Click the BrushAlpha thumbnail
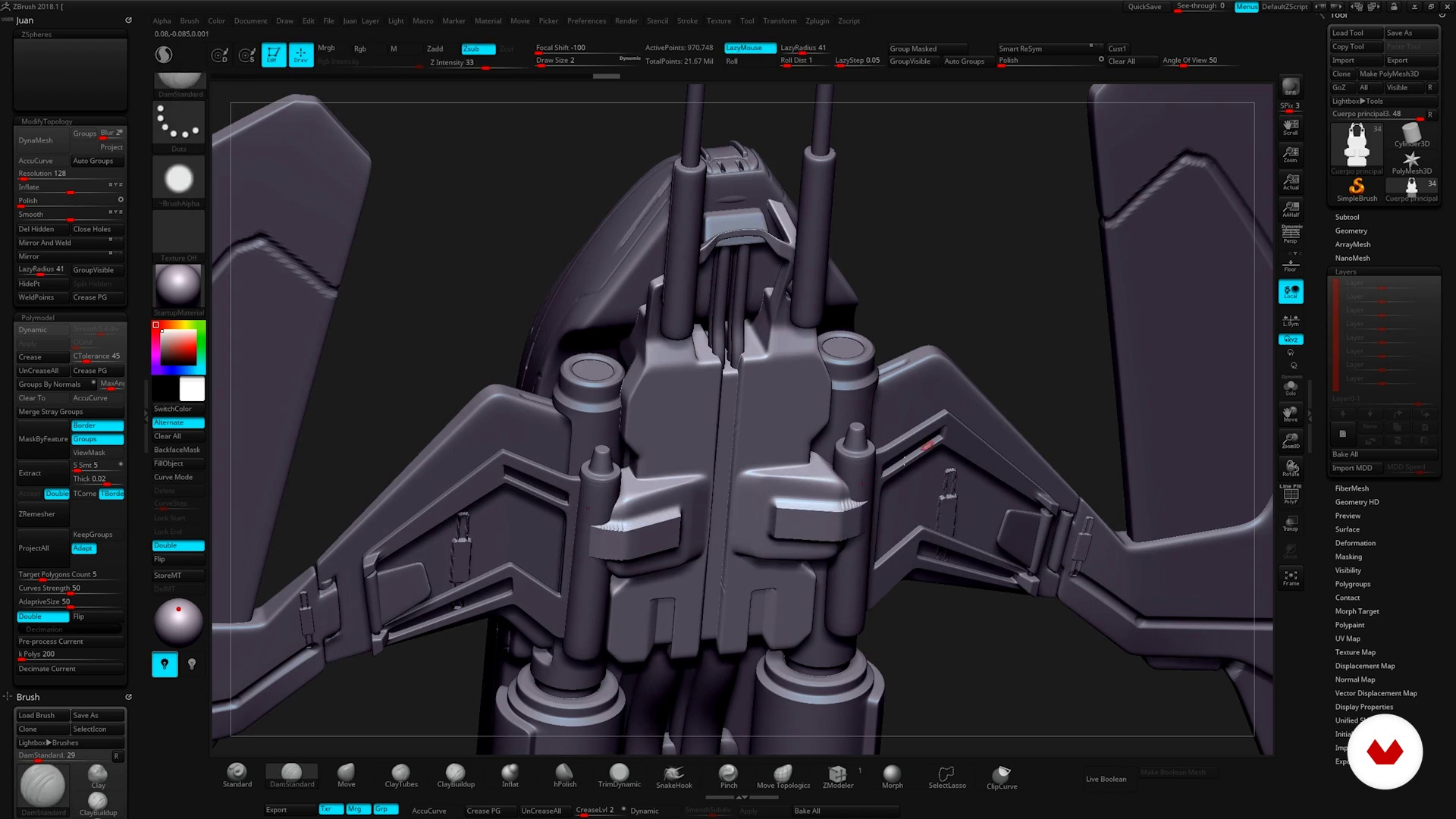This screenshot has height=819, width=1456. [x=179, y=179]
